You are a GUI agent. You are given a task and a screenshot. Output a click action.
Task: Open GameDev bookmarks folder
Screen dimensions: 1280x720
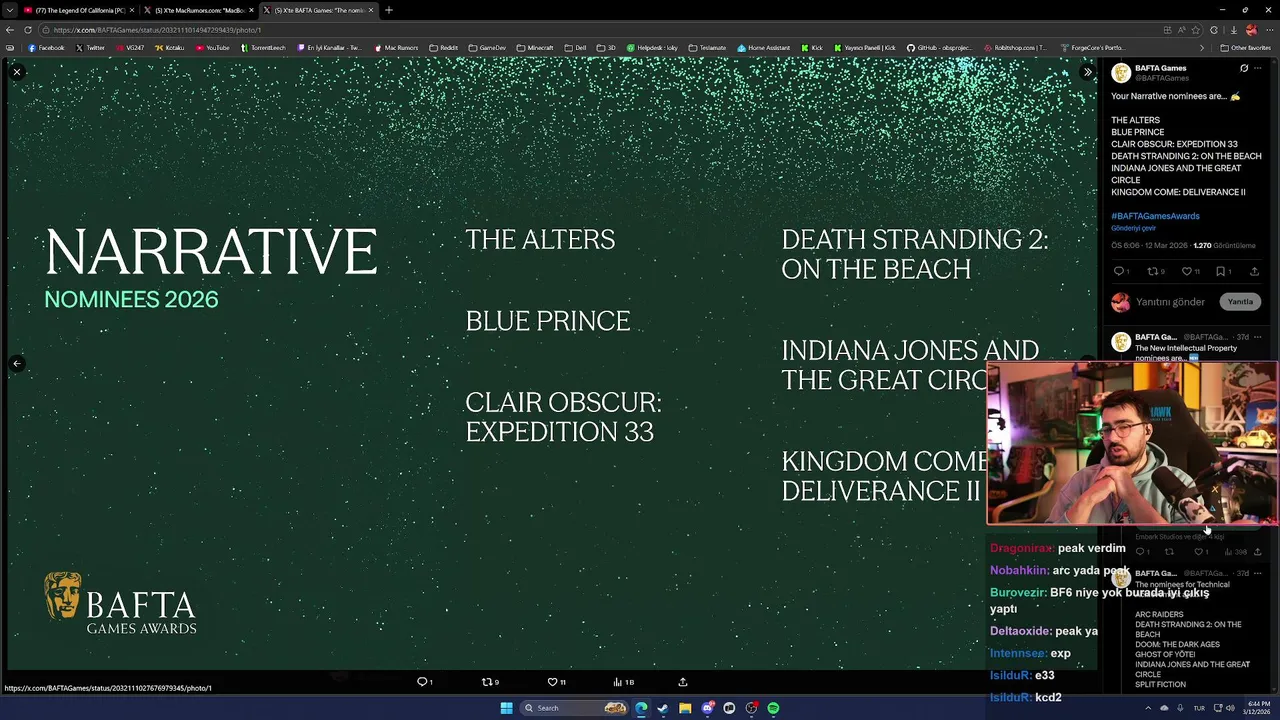point(487,48)
